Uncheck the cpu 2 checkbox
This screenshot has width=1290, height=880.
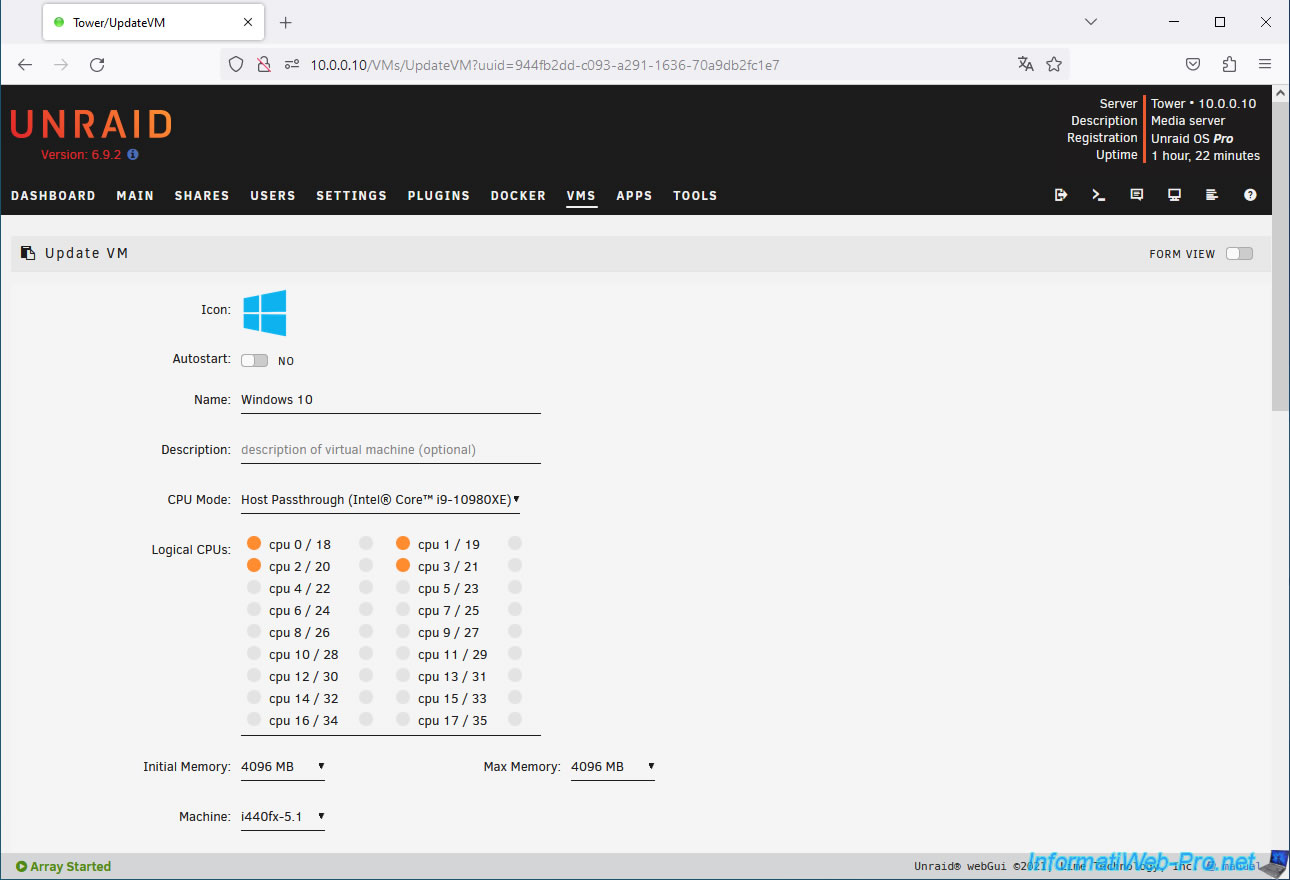coord(254,565)
